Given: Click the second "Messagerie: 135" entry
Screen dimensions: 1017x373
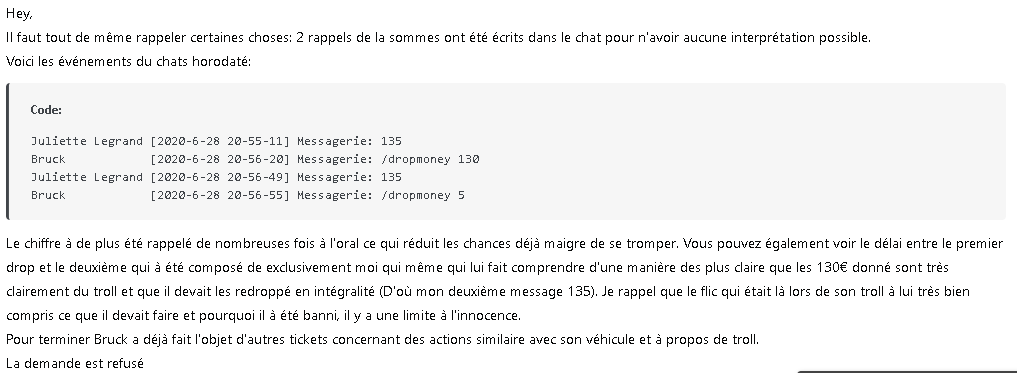Looking at the screenshot, I should (x=350, y=177).
